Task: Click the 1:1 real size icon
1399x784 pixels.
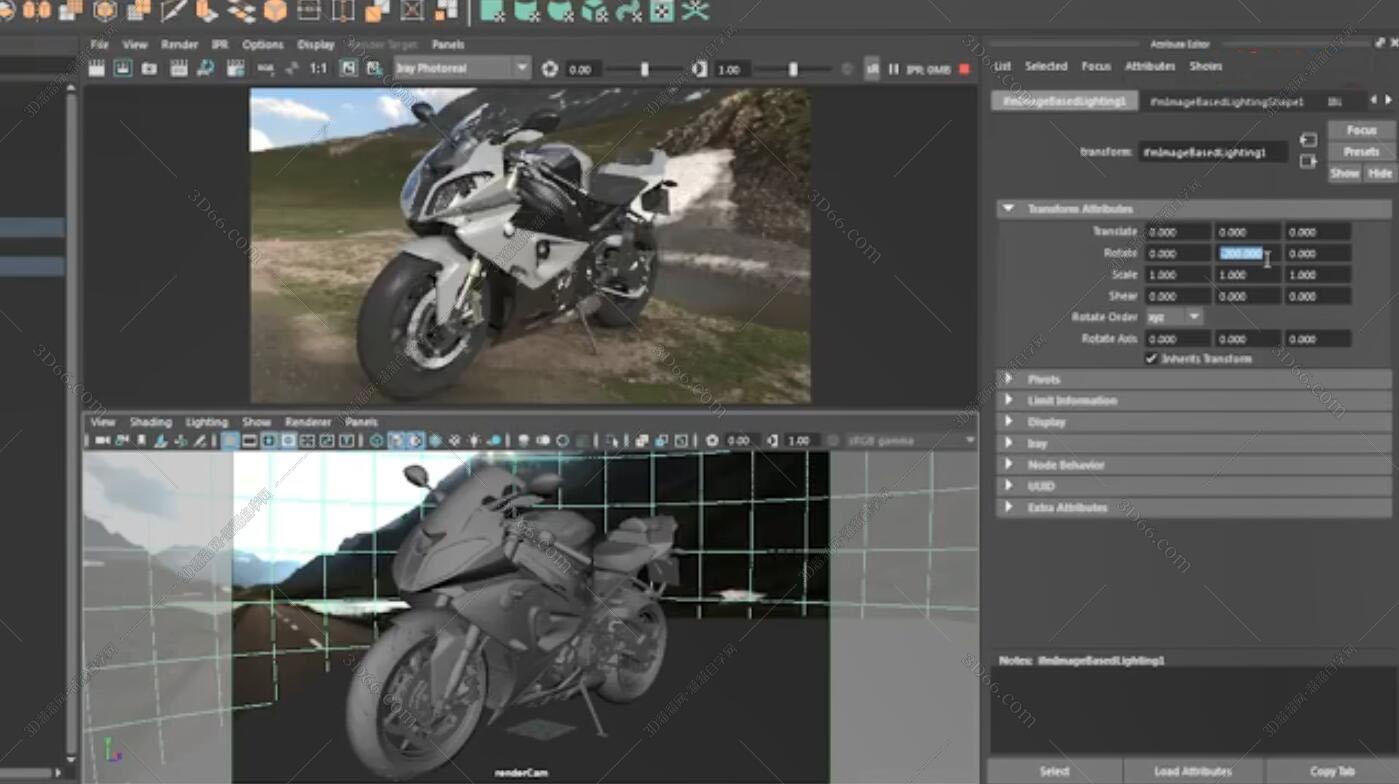Action: pyautogui.click(x=318, y=69)
